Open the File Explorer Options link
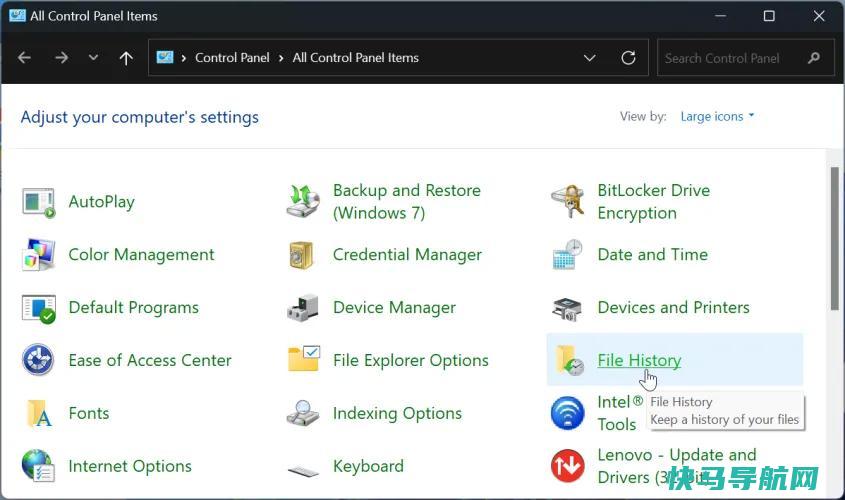This screenshot has height=500, width=845. click(x=411, y=360)
